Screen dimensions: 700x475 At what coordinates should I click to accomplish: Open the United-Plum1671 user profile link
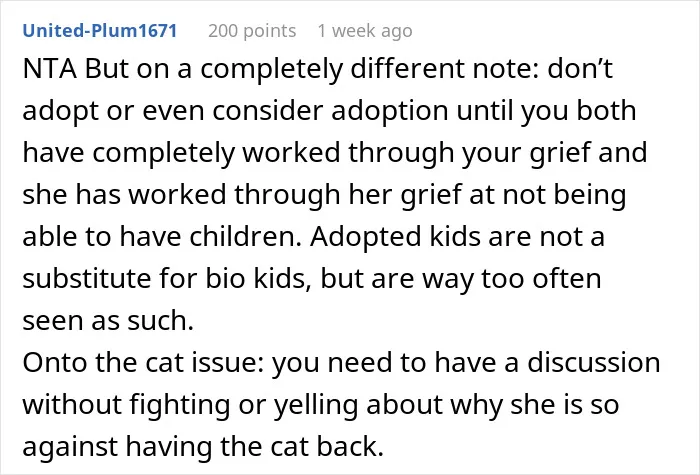100,31
